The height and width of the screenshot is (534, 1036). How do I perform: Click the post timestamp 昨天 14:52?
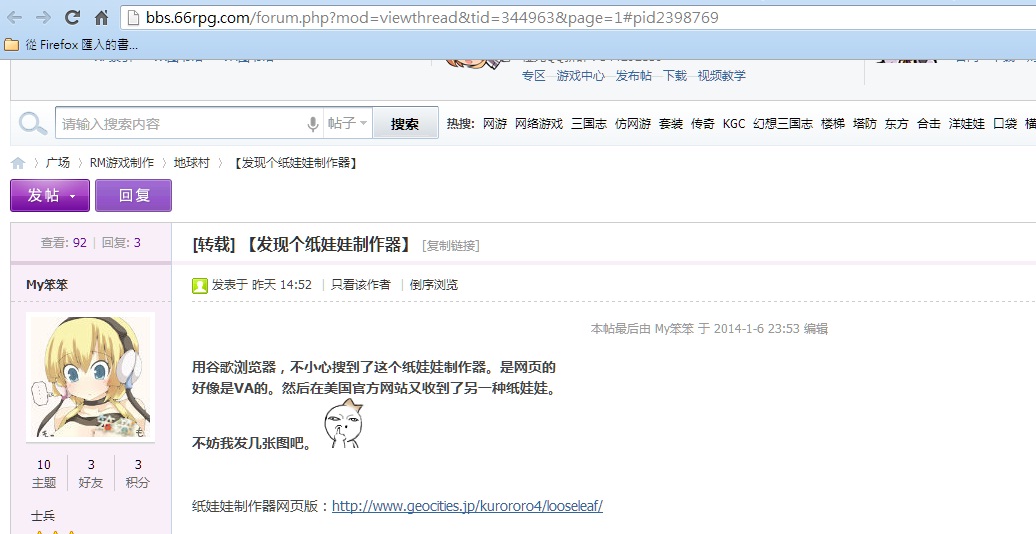point(282,285)
